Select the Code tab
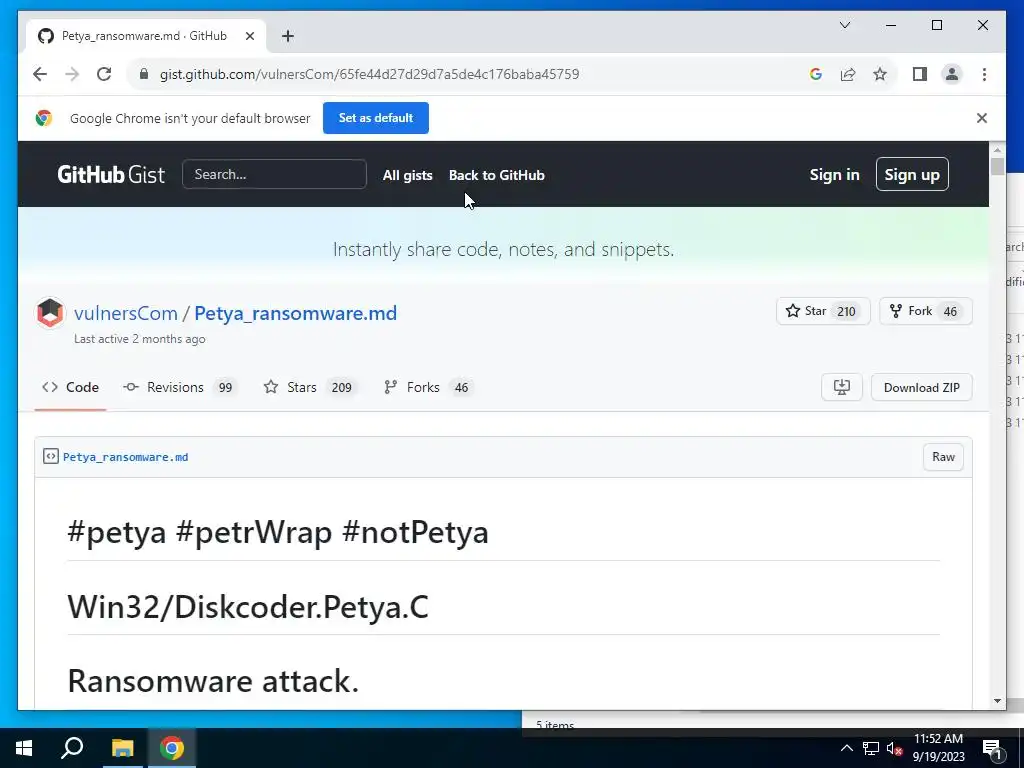This screenshot has height=768, width=1024. [71, 387]
